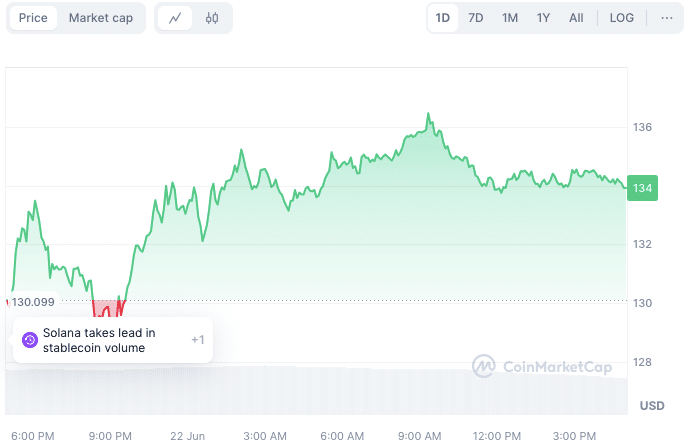Screen dimensions: 700x447
Task: Click the green 134 current price label
Action: [x=641, y=188]
